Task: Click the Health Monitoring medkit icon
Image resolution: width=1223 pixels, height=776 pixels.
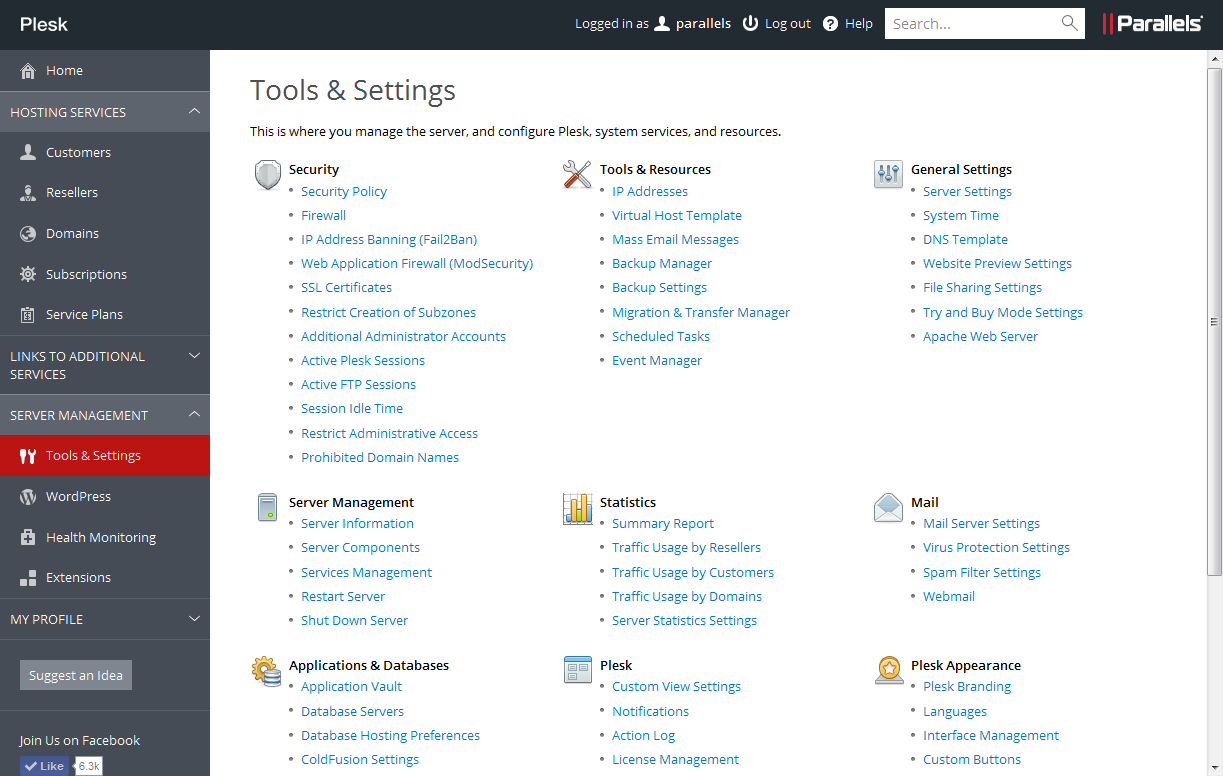Action: 28,537
